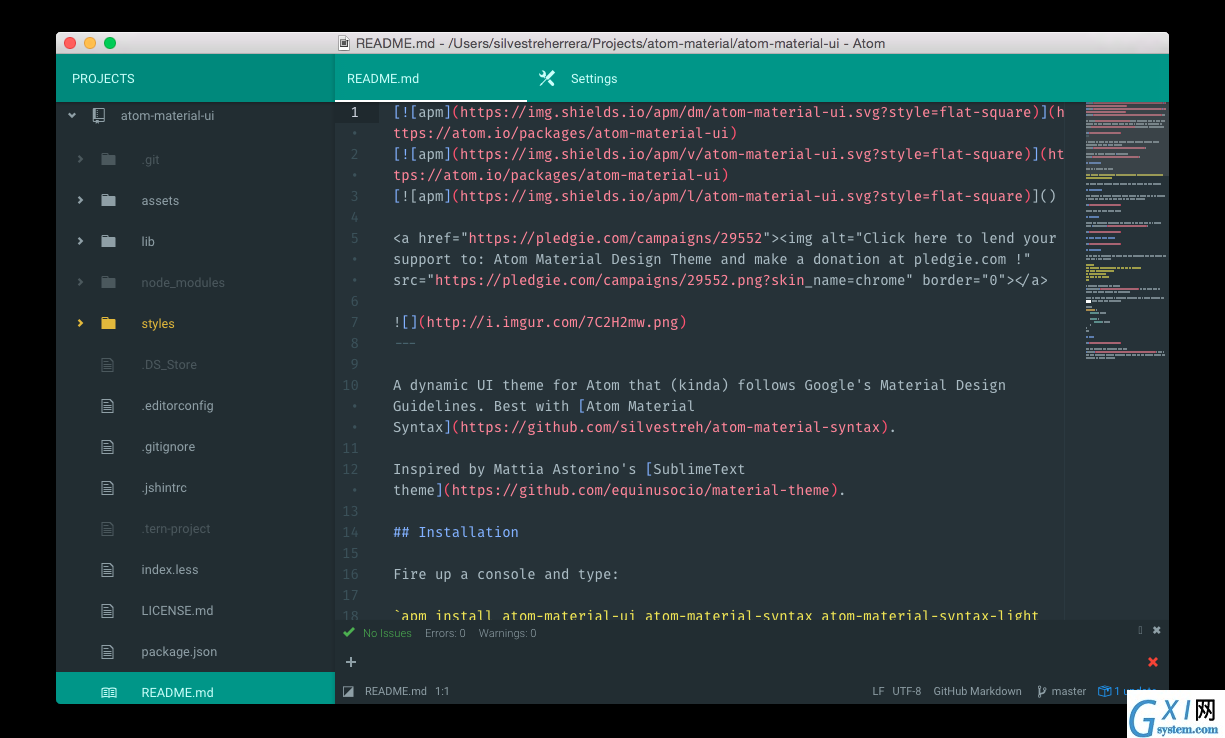
Task: Open LICENSE.md from the tree
Action: (177, 611)
